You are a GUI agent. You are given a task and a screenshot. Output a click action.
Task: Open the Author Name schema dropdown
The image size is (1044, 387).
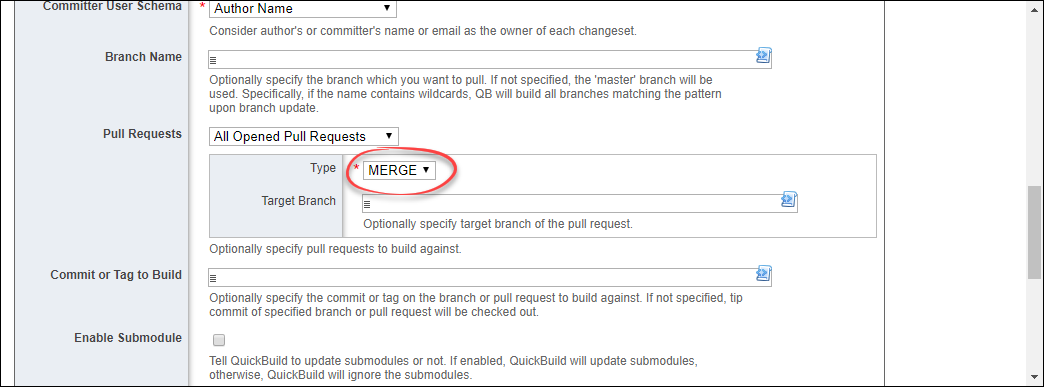pyautogui.click(x=302, y=9)
